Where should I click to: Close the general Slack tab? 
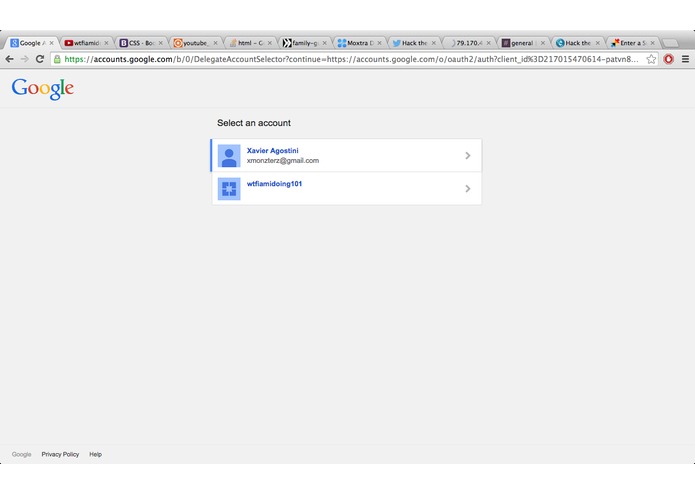(x=543, y=43)
